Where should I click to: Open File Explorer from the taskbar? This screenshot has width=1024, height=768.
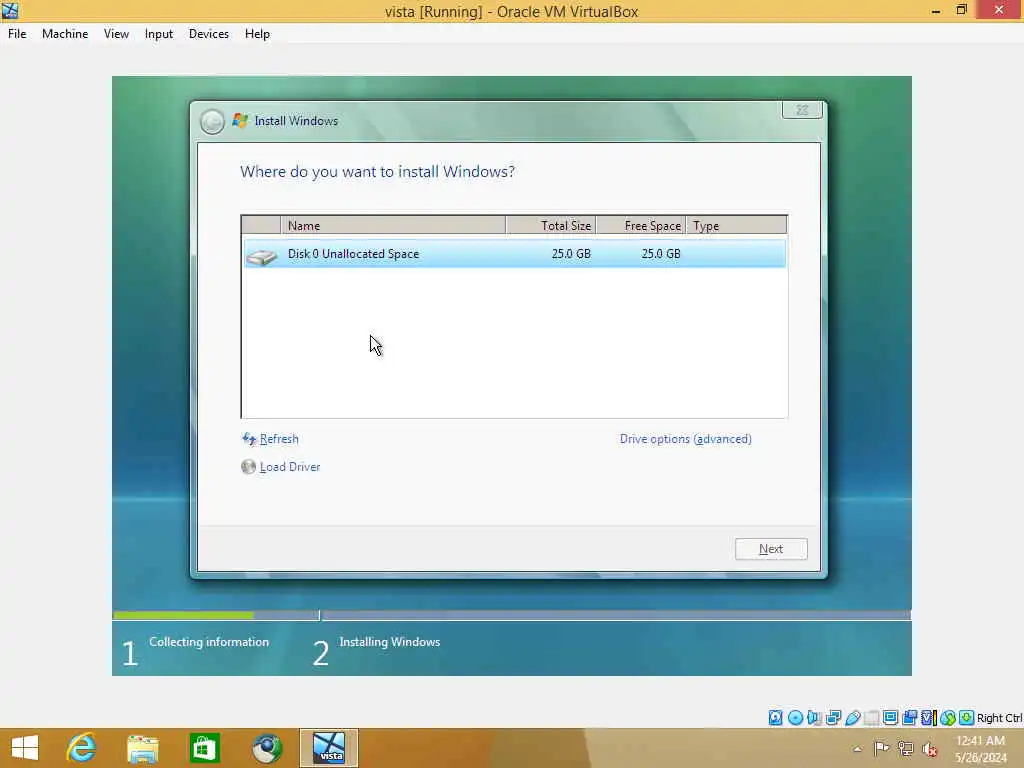pos(142,748)
